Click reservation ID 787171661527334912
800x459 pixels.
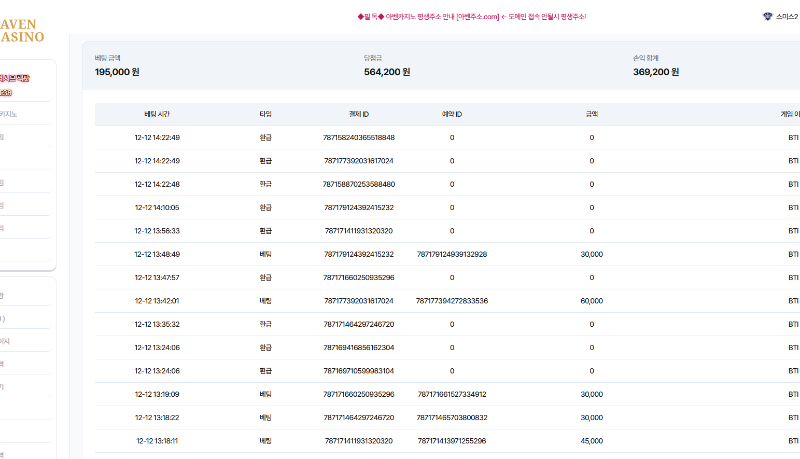pos(451,394)
